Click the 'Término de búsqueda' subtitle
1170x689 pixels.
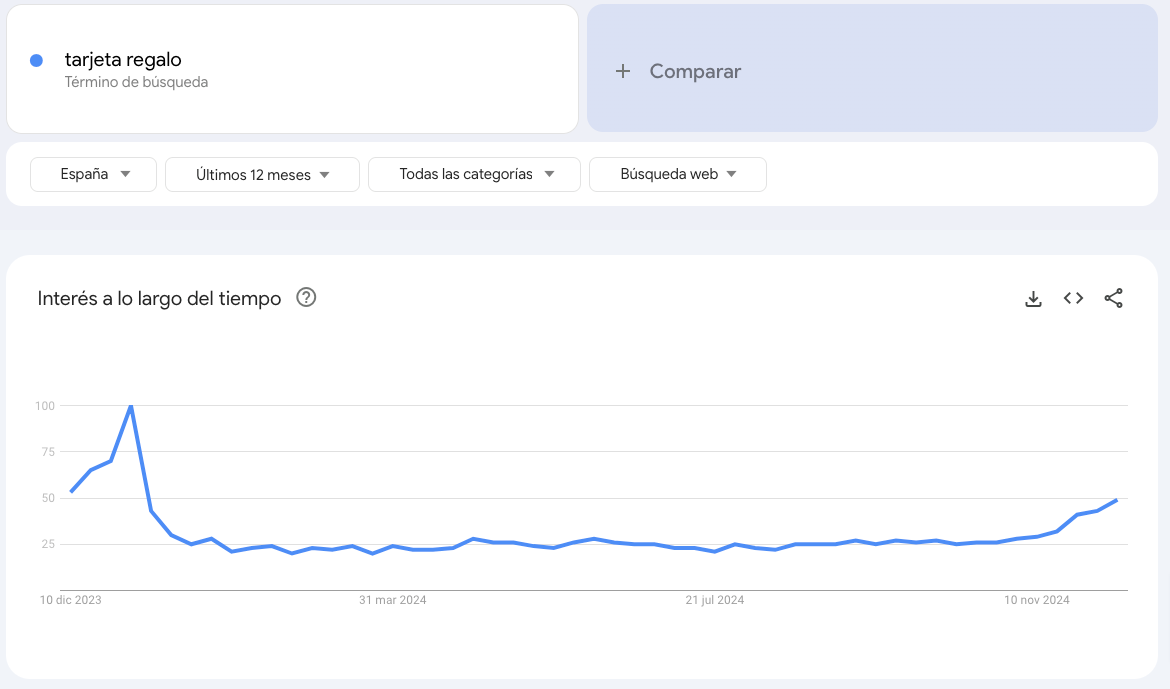pos(136,82)
